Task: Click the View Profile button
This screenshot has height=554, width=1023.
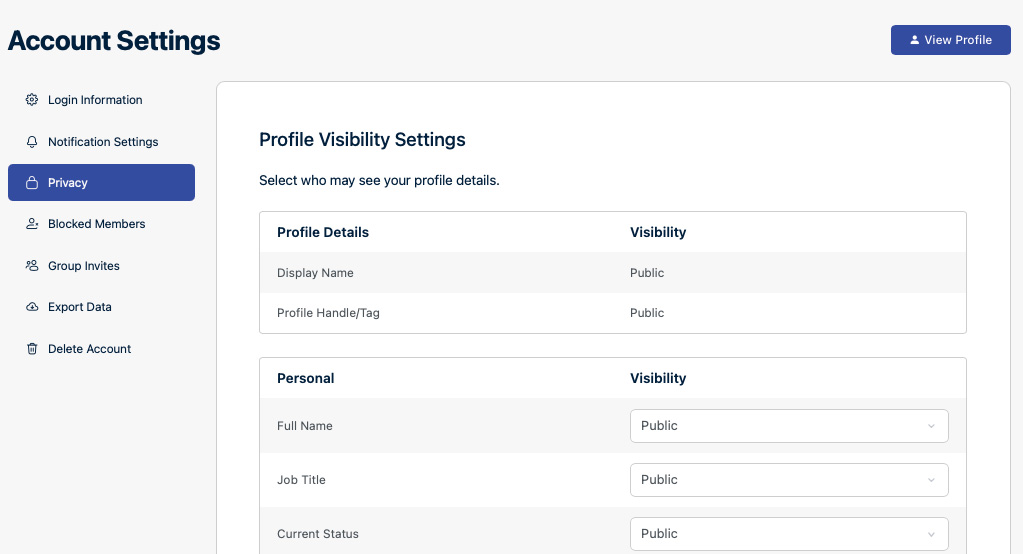Action: [951, 40]
